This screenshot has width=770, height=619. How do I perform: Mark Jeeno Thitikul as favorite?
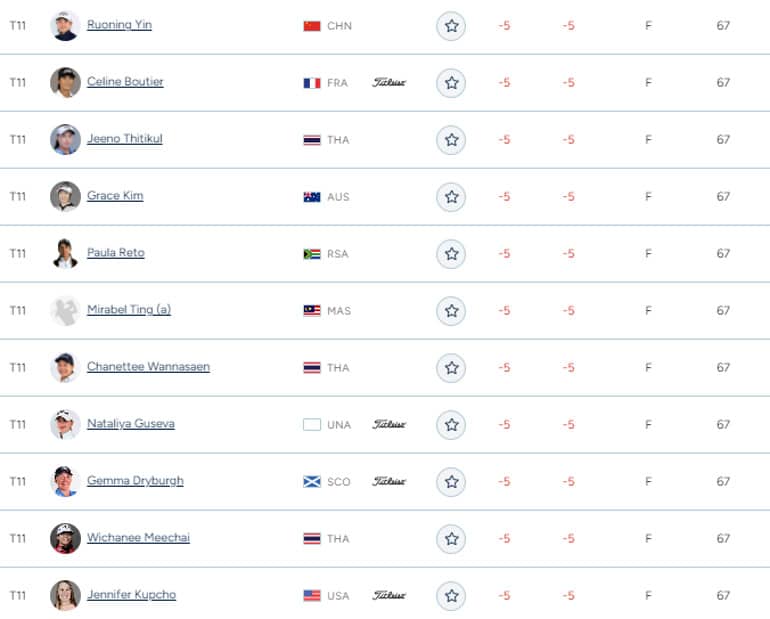tap(451, 140)
